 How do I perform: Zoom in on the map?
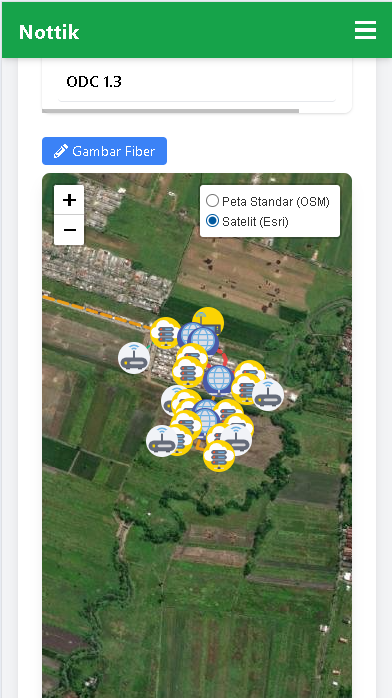69,200
